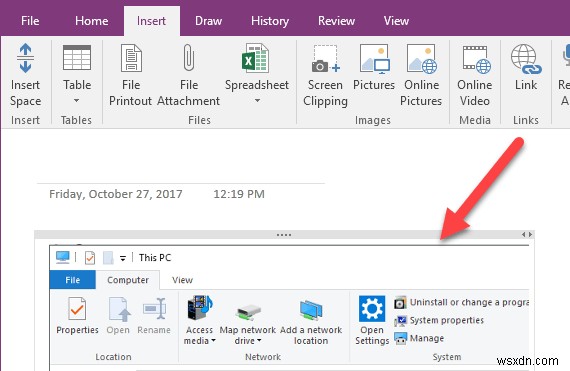Click the note time 12:19 PM
The width and height of the screenshot is (570, 371).
[x=239, y=194]
